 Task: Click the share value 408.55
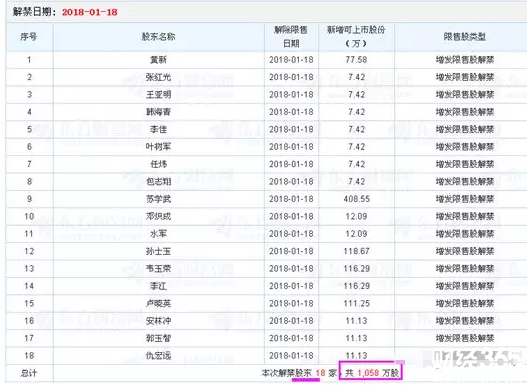tap(356, 199)
